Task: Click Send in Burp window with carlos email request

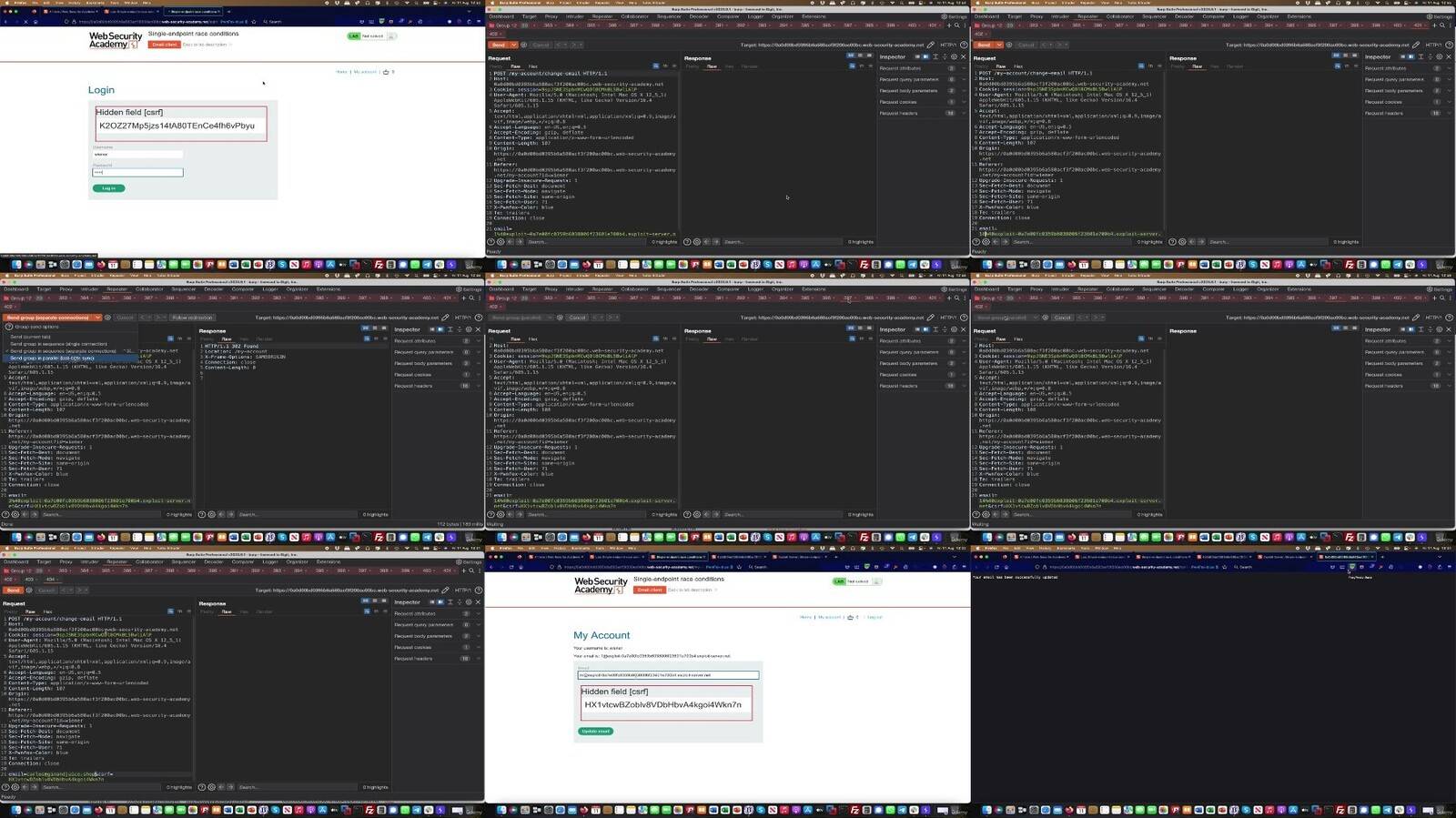Action: [13, 591]
